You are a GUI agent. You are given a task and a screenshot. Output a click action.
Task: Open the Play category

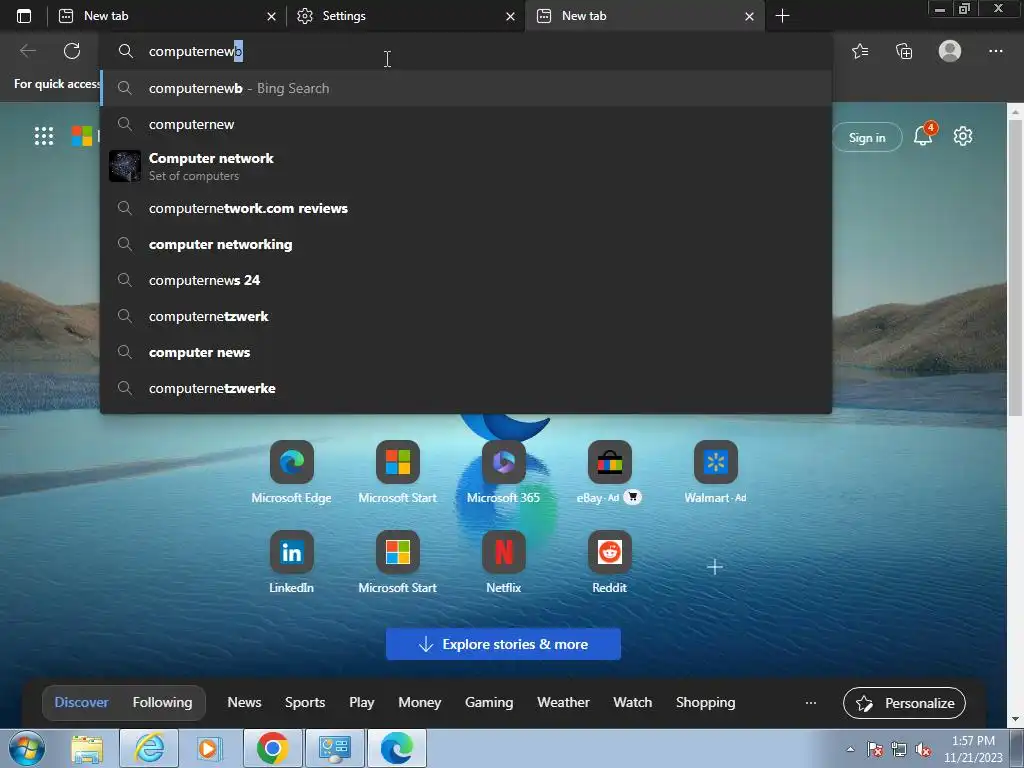click(361, 703)
